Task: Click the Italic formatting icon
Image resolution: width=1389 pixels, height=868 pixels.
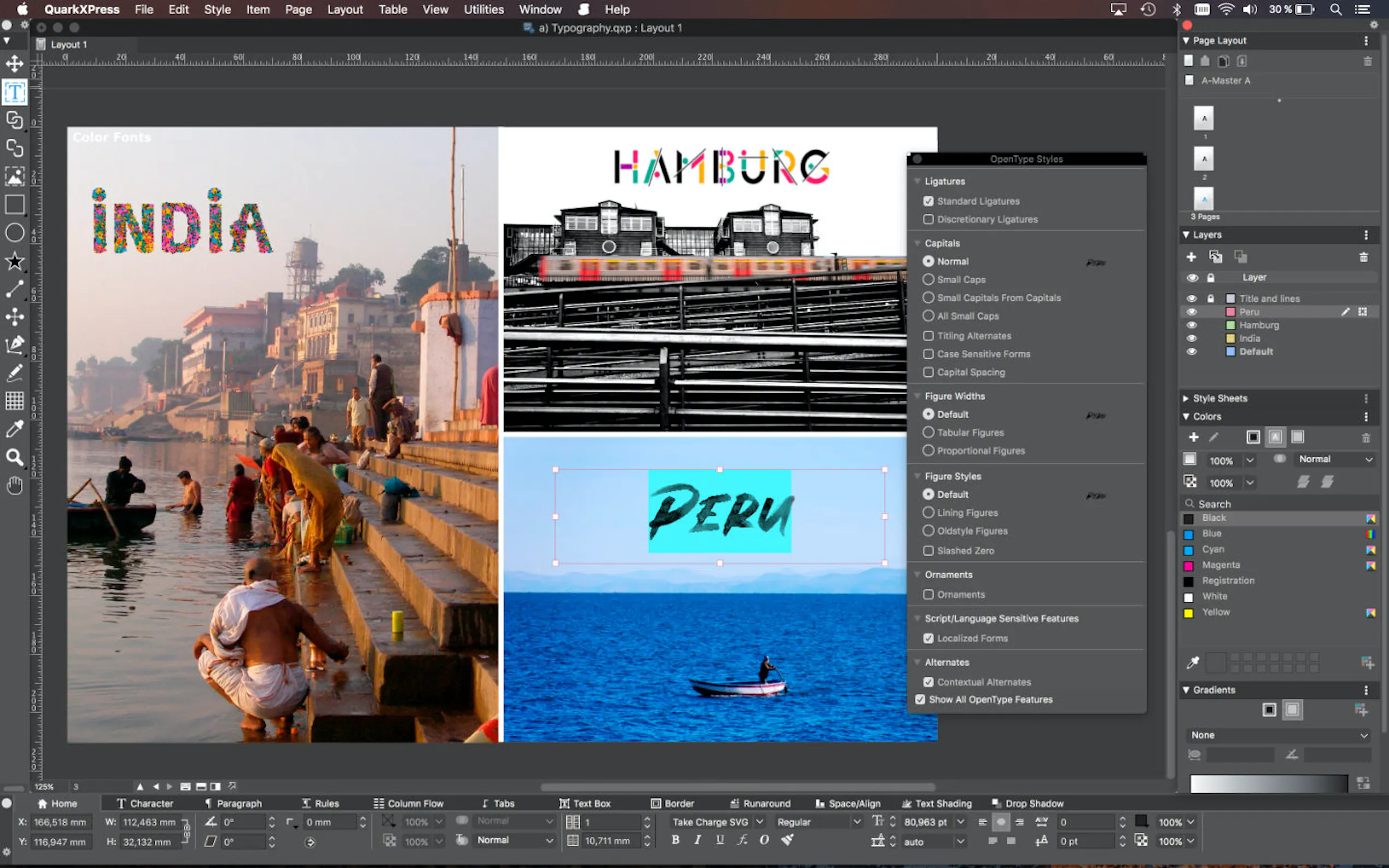Action: (698, 840)
